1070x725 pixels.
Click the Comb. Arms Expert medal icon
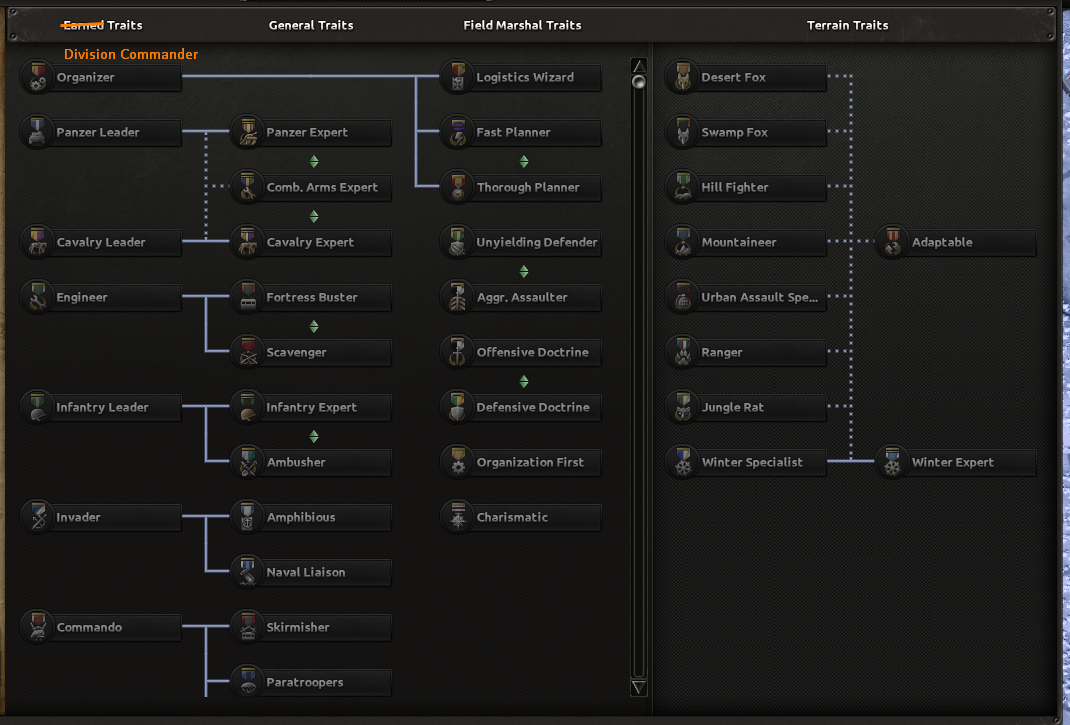coord(248,187)
